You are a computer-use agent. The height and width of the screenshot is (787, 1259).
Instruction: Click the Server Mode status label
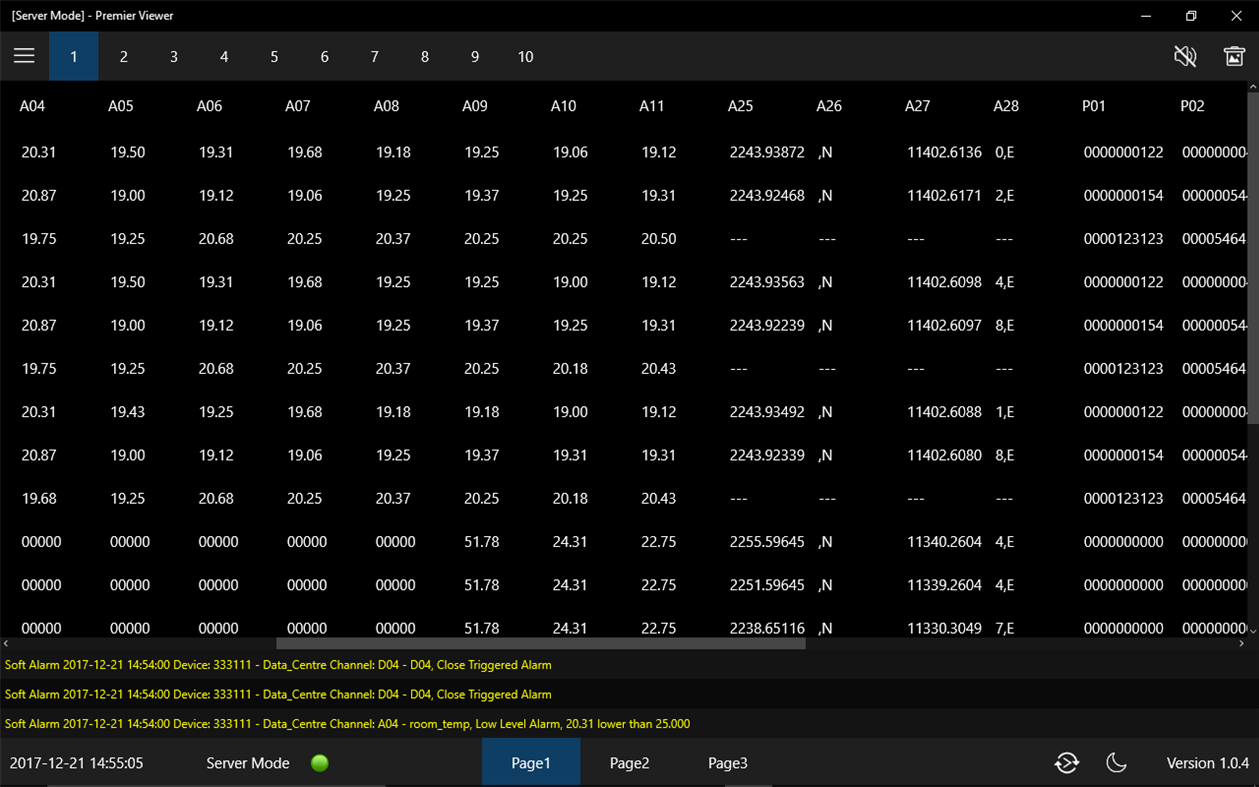pos(248,763)
